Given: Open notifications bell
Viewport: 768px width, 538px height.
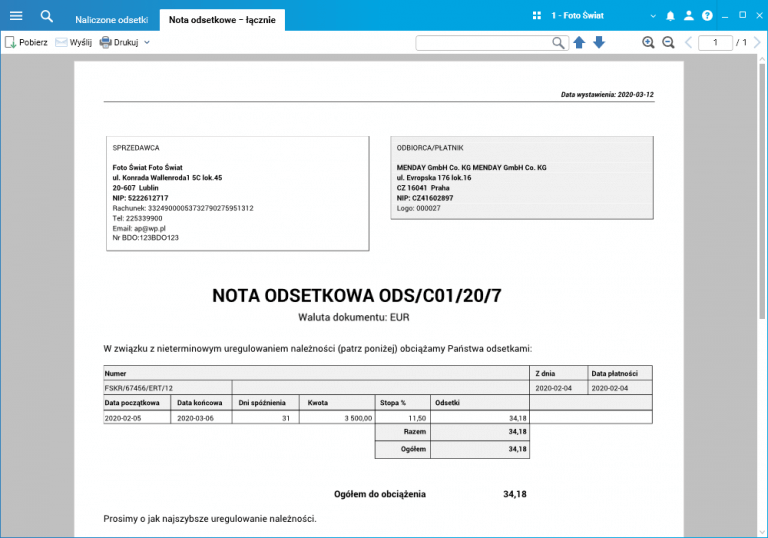Looking at the screenshot, I should click(670, 16).
